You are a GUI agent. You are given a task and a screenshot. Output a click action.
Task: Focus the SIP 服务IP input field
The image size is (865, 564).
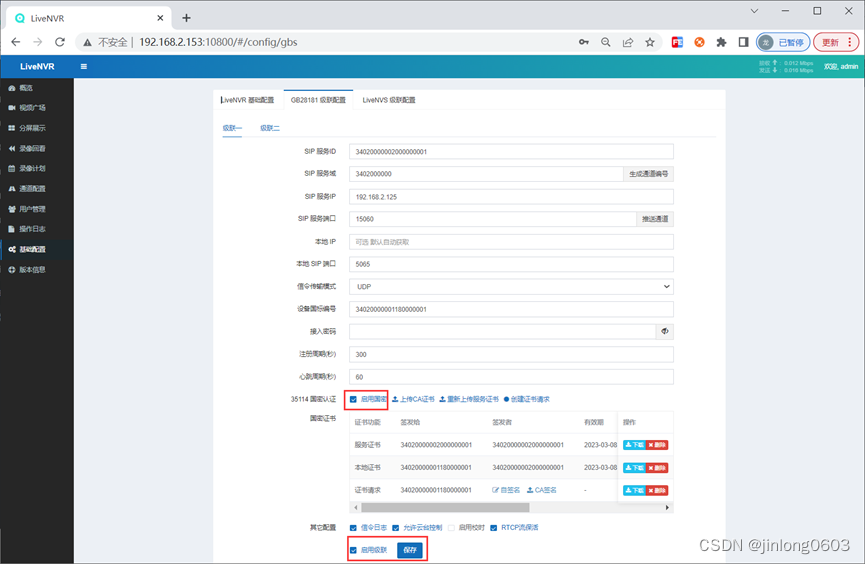coord(511,197)
